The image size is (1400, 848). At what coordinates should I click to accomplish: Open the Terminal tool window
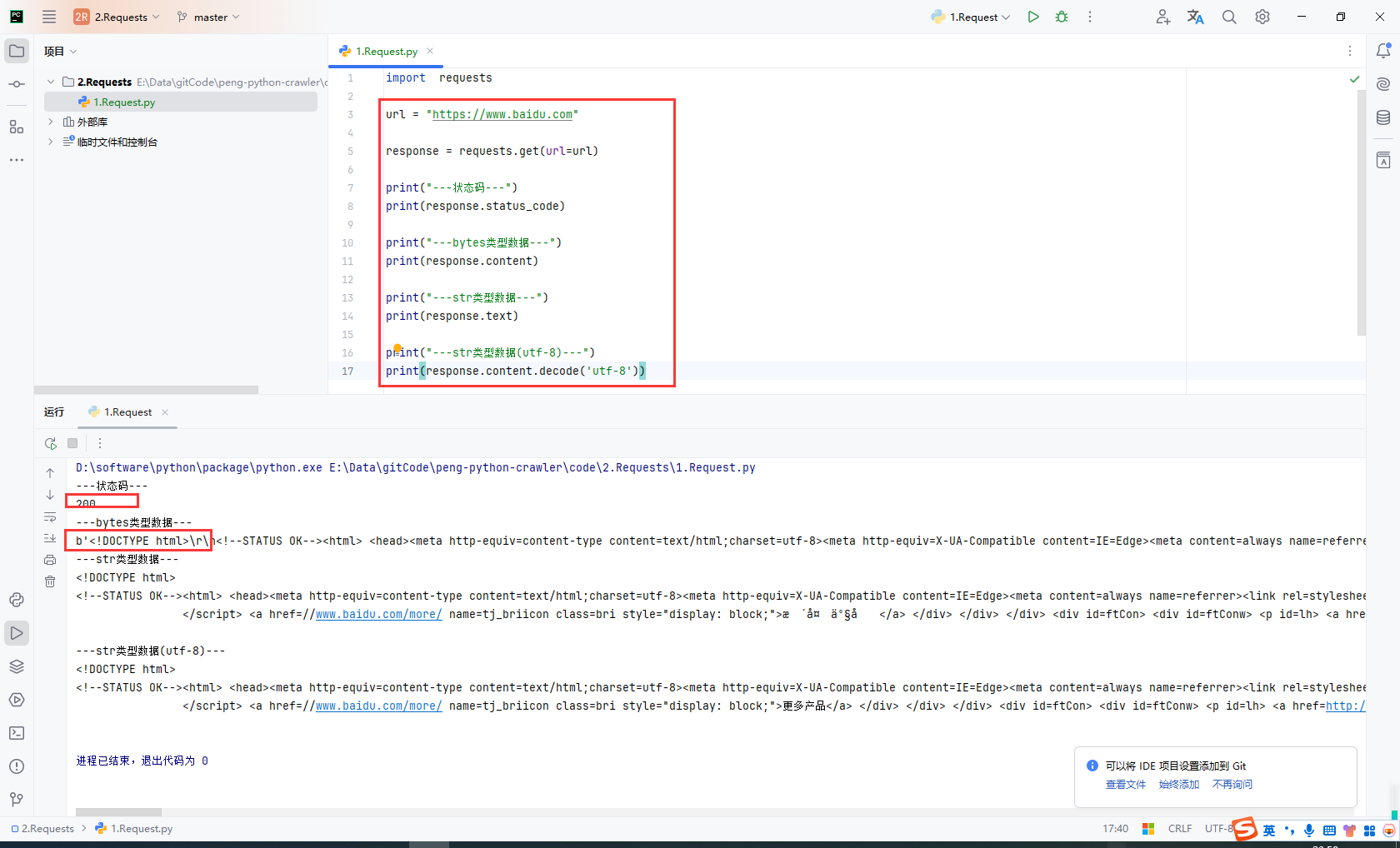(x=17, y=733)
